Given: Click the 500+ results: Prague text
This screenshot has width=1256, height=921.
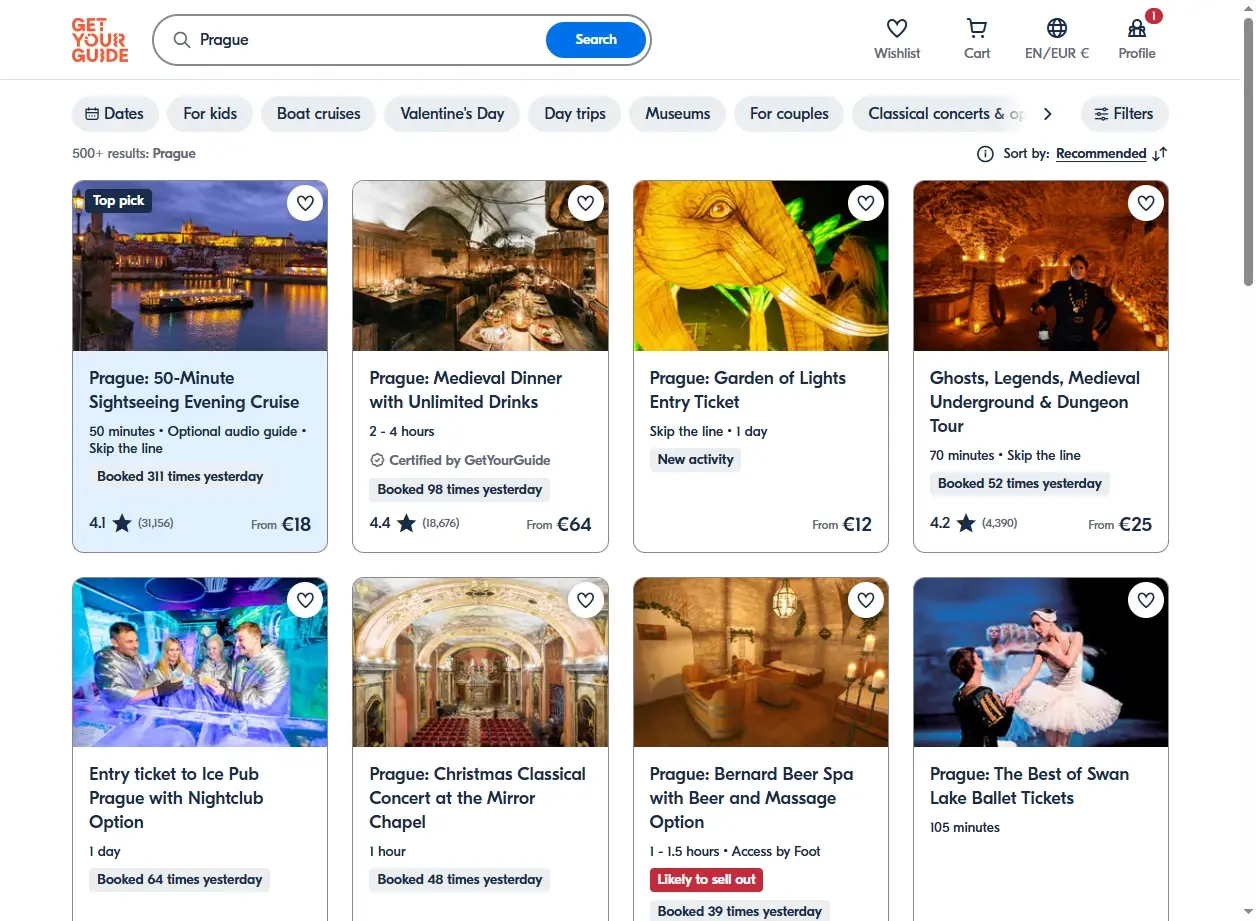Looking at the screenshot, I should tap(134, 154).
